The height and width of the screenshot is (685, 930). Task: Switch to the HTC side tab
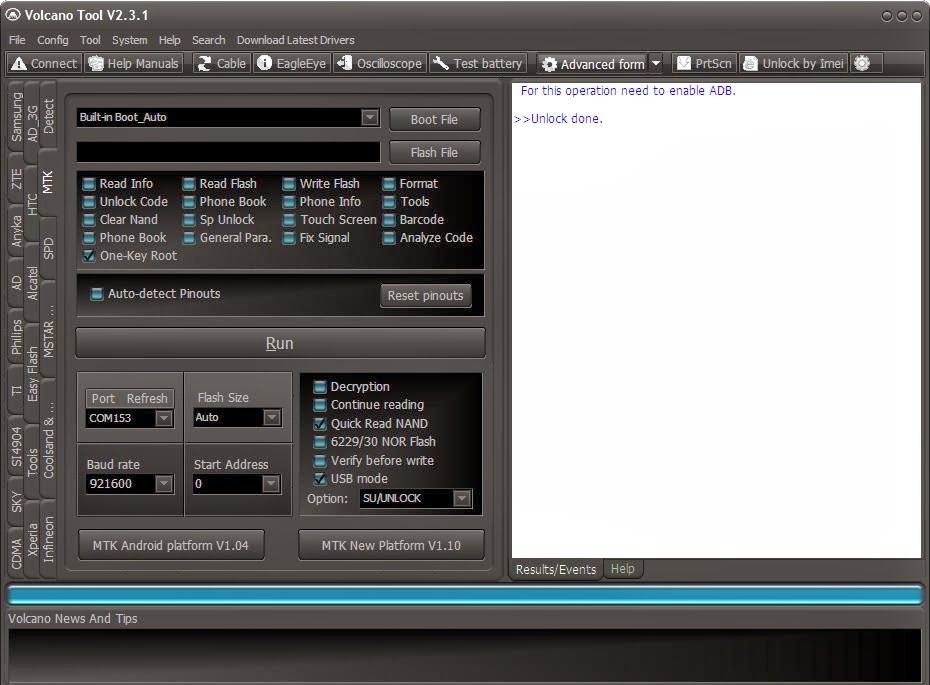[x=33, y=205]
